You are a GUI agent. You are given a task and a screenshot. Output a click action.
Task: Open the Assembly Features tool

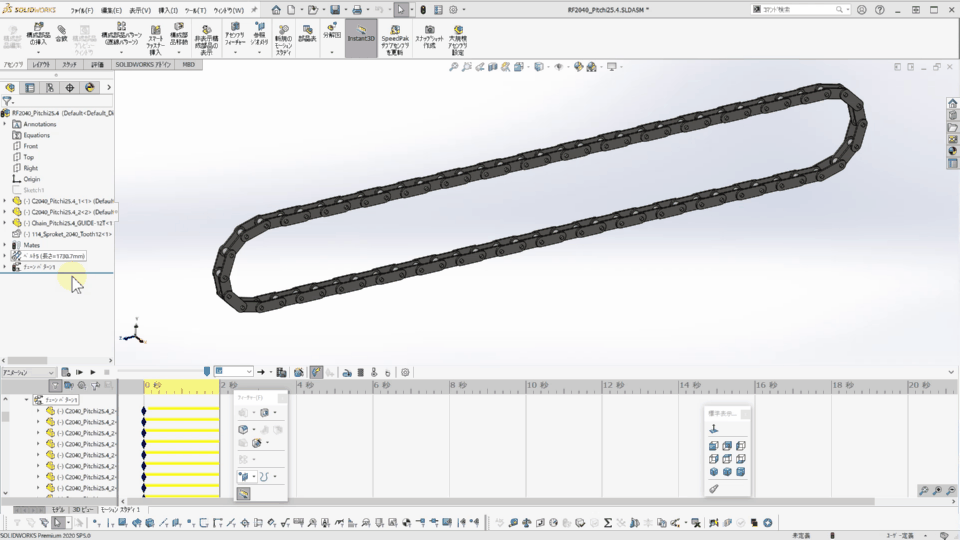point(234,35)
